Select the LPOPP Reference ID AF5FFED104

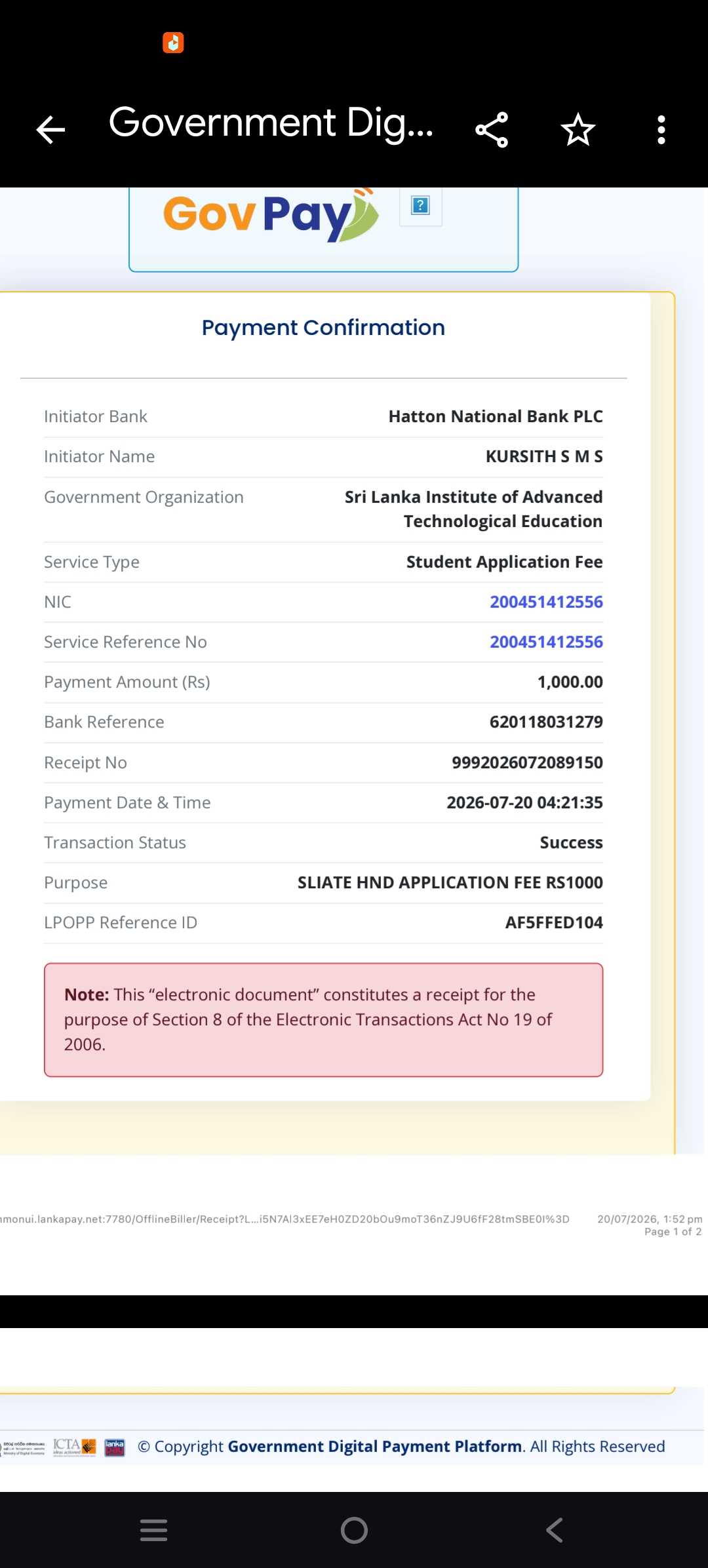[554, 922]
